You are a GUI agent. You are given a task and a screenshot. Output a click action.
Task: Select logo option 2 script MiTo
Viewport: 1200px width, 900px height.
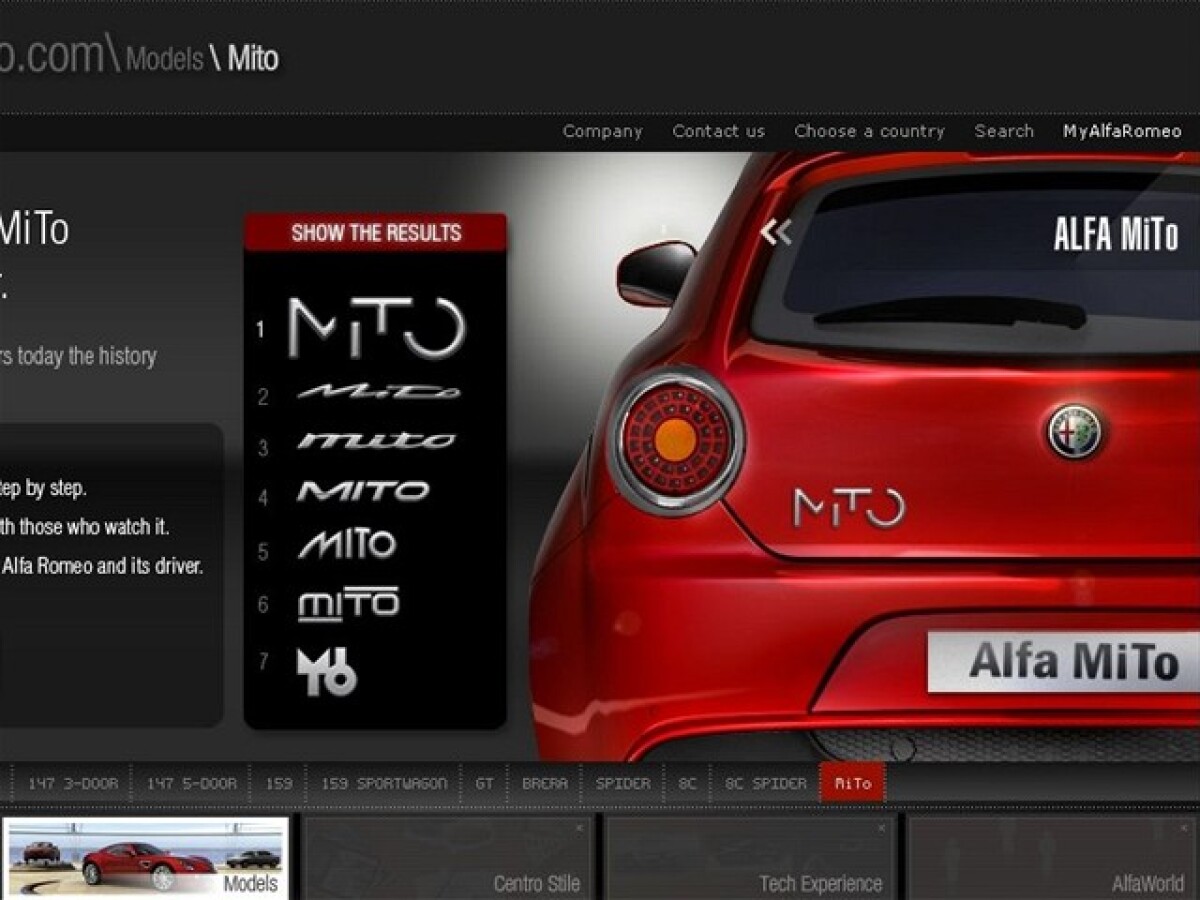378,392
